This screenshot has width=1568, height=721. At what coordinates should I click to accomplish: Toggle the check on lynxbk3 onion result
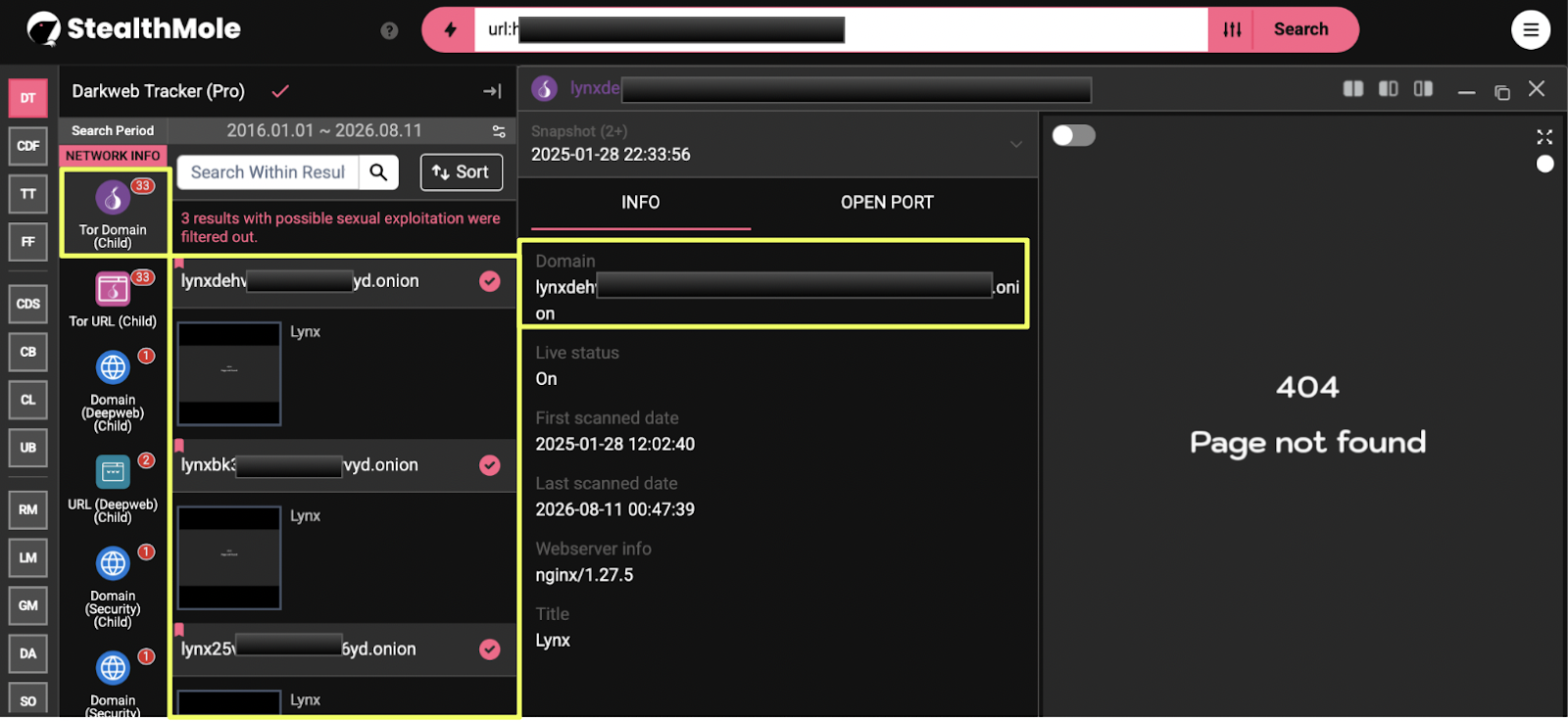coord(490,465)
